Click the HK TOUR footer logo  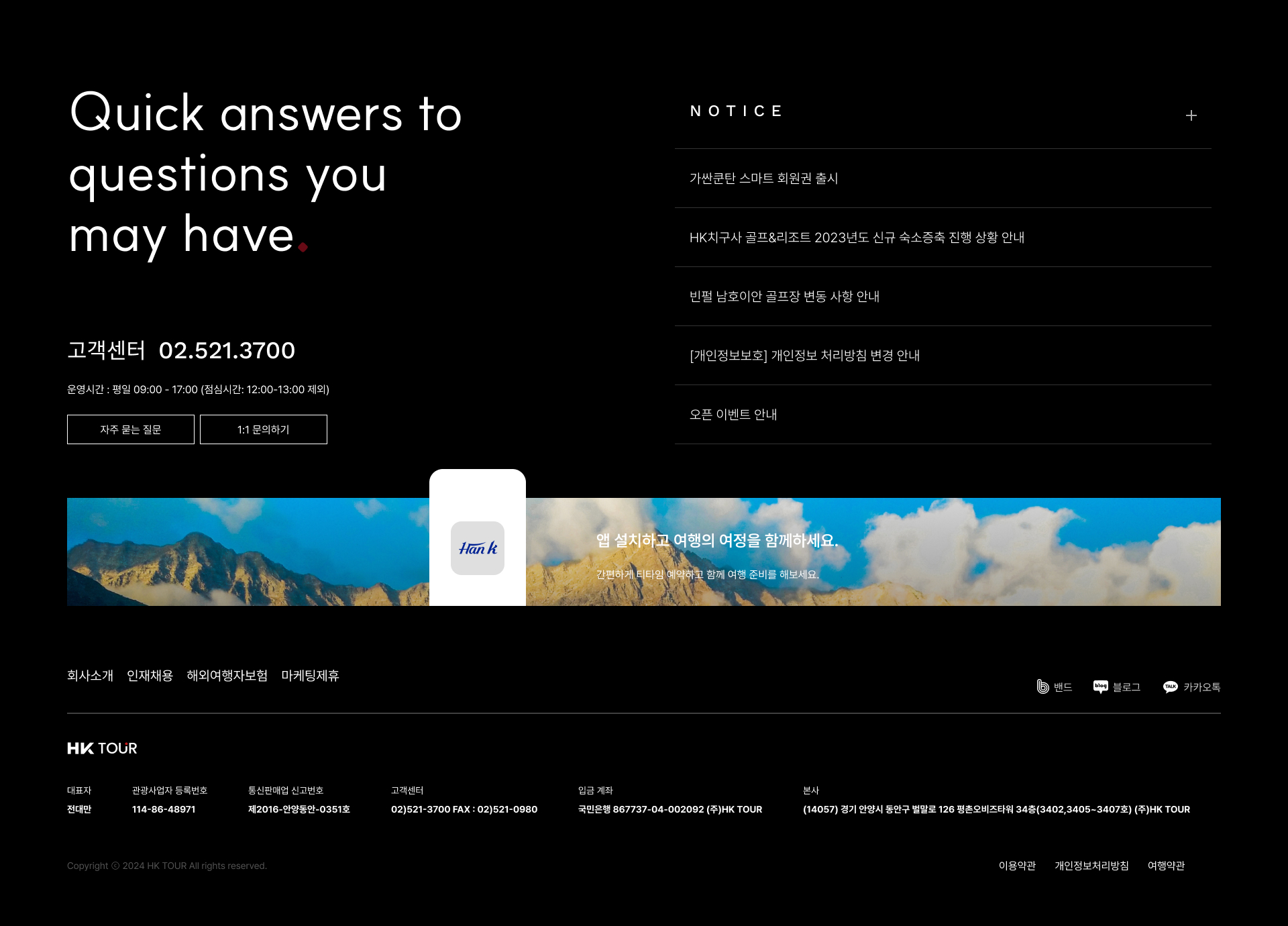coord(102,748)
